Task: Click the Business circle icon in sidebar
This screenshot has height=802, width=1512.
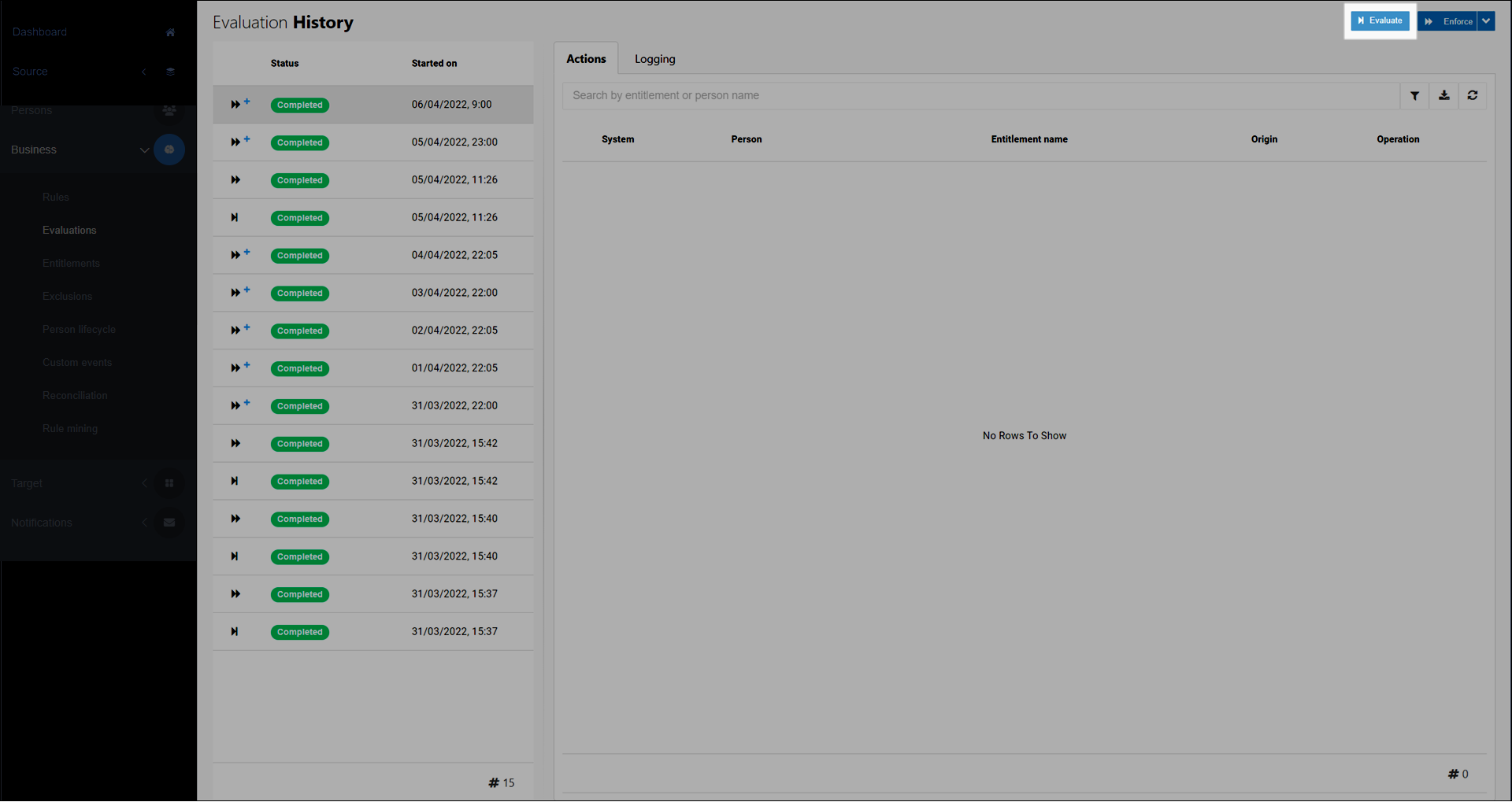Action: pyautogui.click(x=169, y=150)
